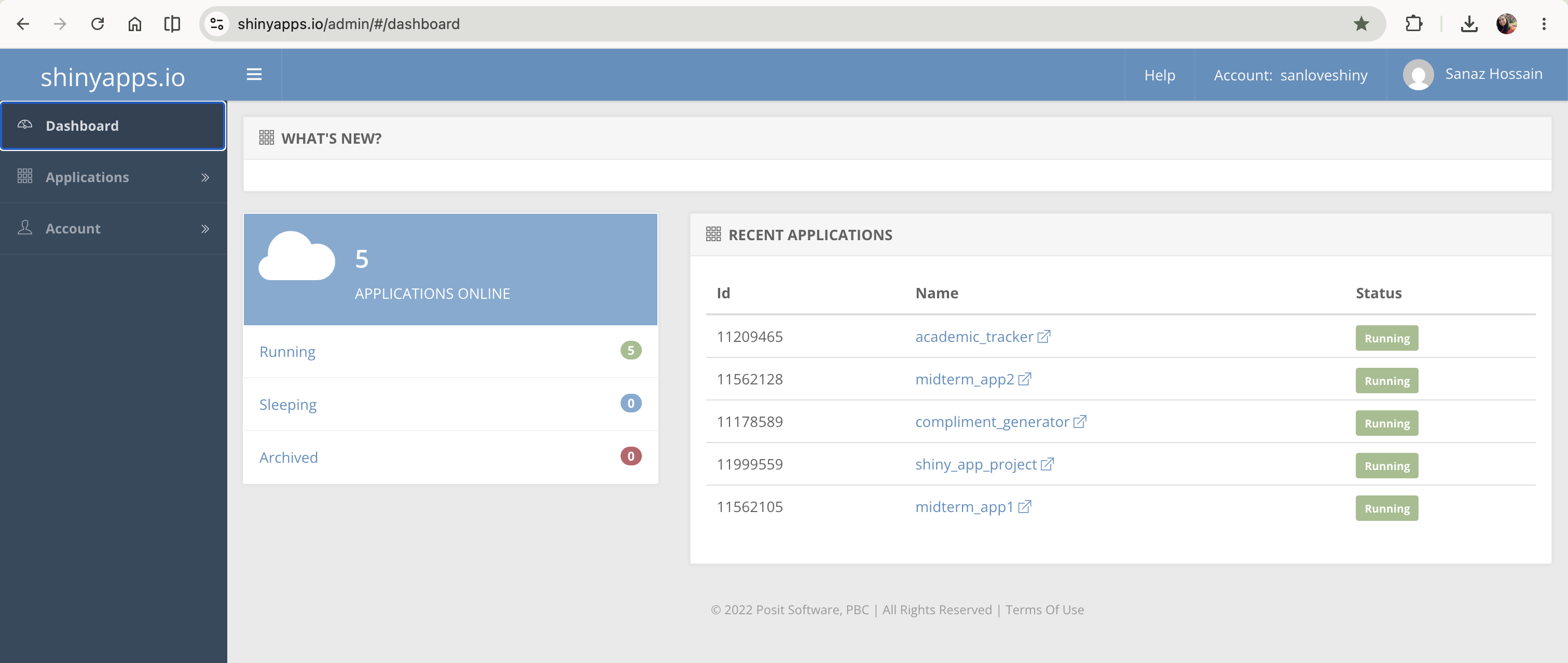Open the shiny_app_project application
The image size is (1568, 663).
pyautogui.click(x=976, y=464)
